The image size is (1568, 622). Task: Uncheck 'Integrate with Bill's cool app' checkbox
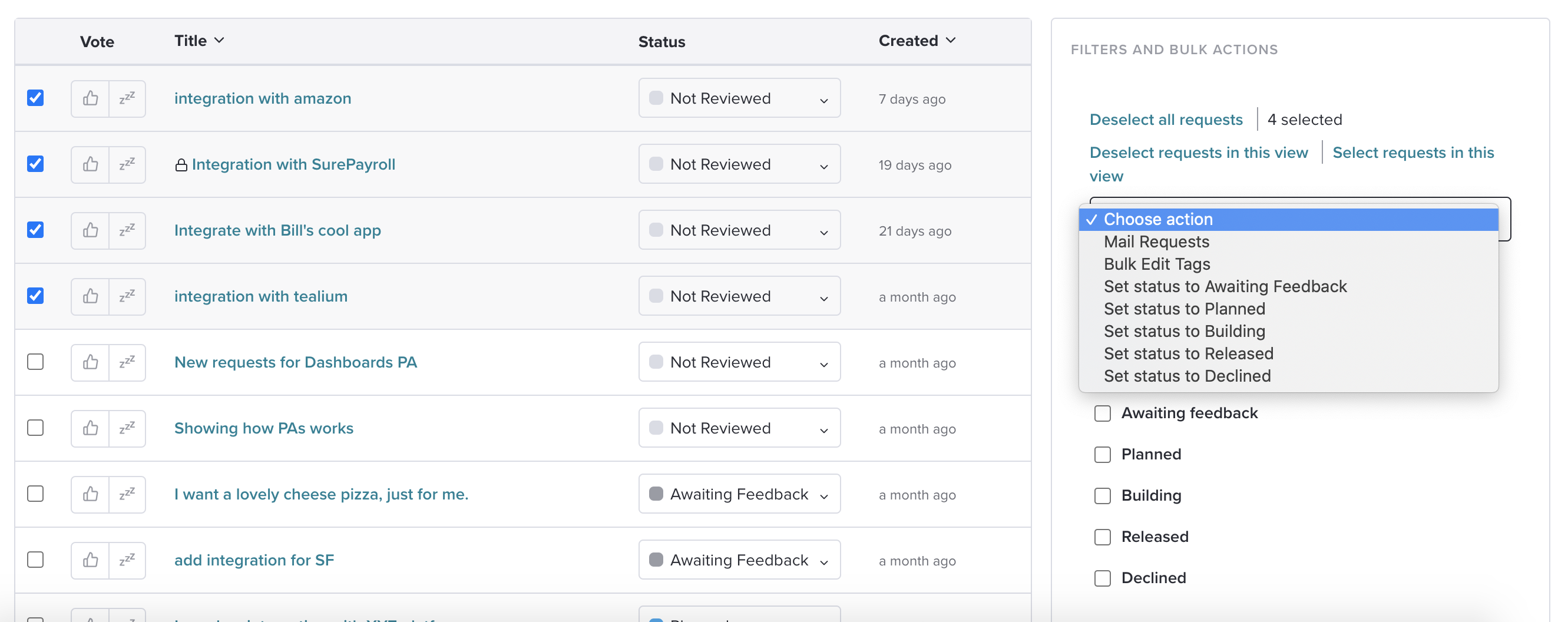tap(35, 230)
